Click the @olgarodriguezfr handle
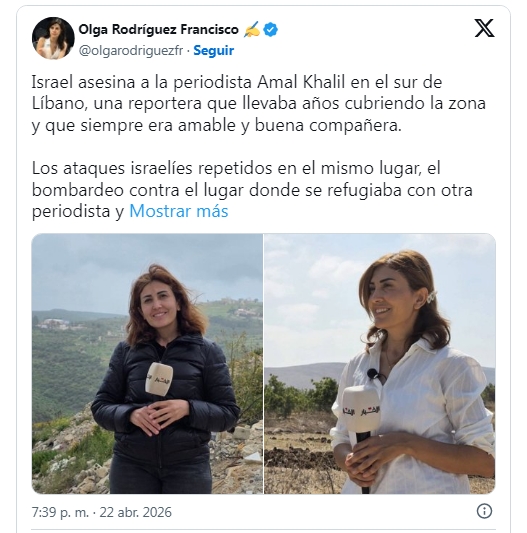 131,50
